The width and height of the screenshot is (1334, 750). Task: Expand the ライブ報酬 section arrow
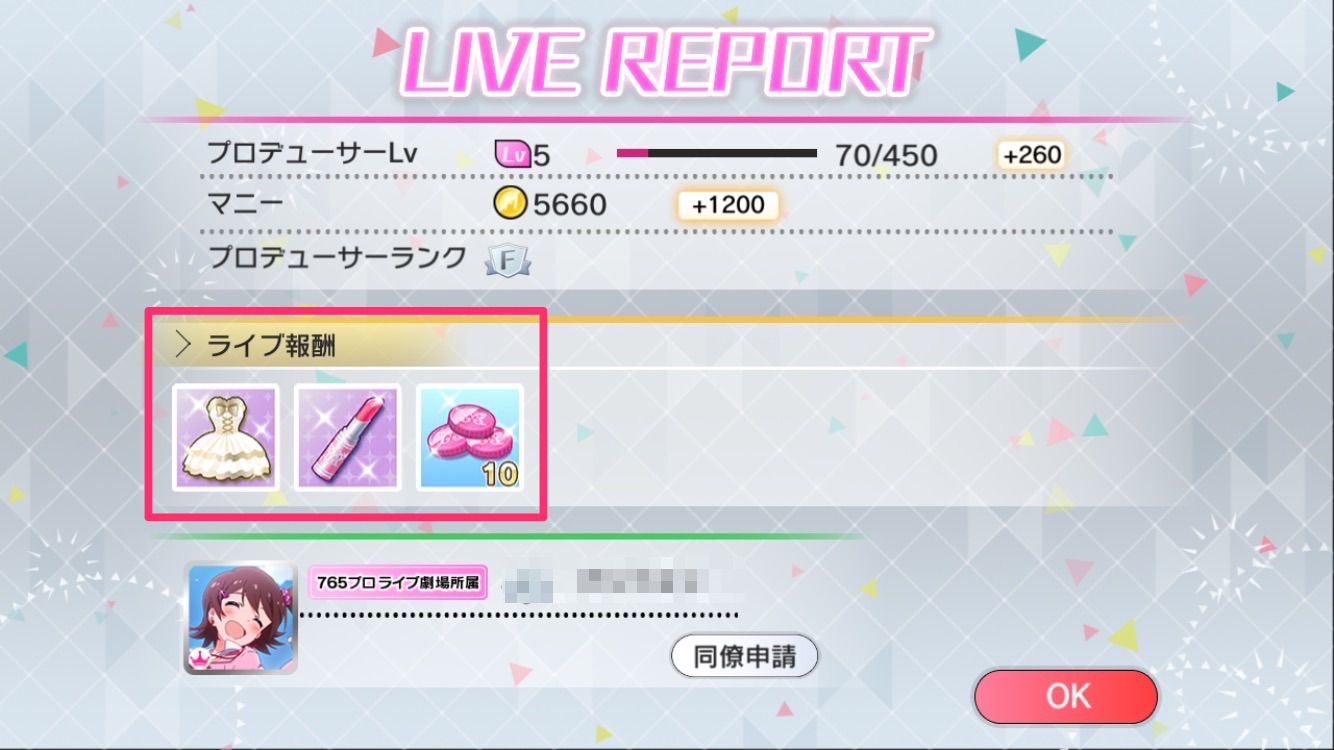point(183,346)
